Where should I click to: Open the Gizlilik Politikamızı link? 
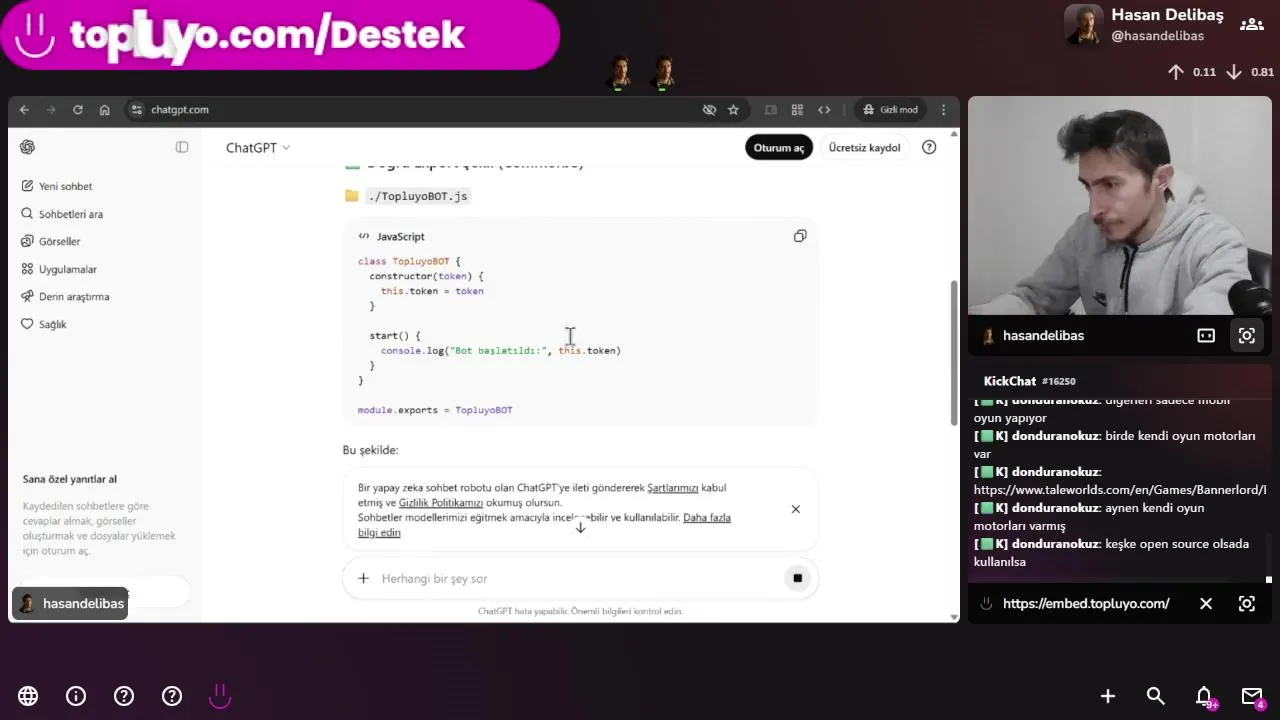[x=441, y=503]
